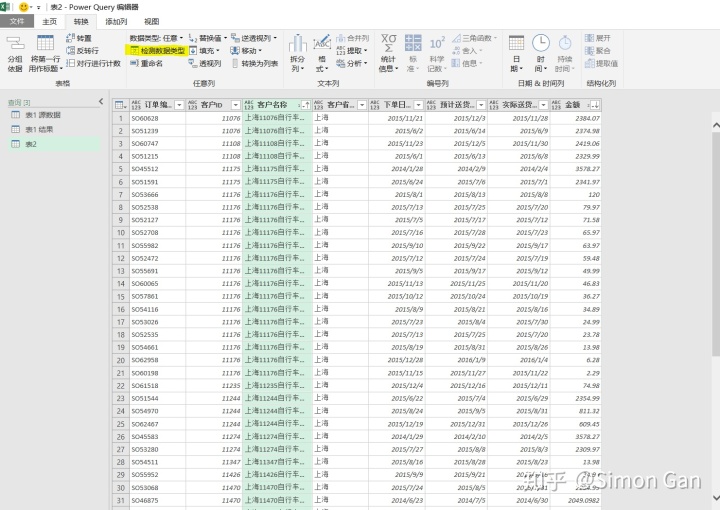Open the 文件 (File) tab
Screen dimensions: 720x510
tap(17, 22)
